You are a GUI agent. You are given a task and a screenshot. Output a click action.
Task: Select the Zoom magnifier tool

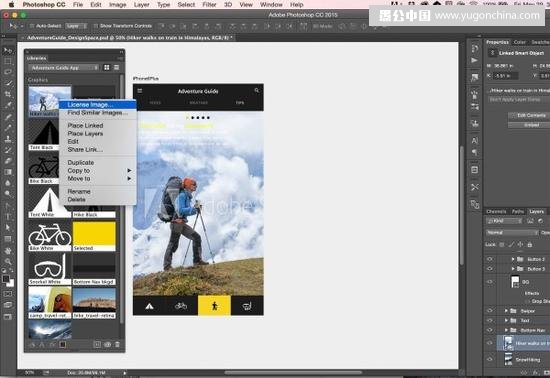[x=8, y=261]
